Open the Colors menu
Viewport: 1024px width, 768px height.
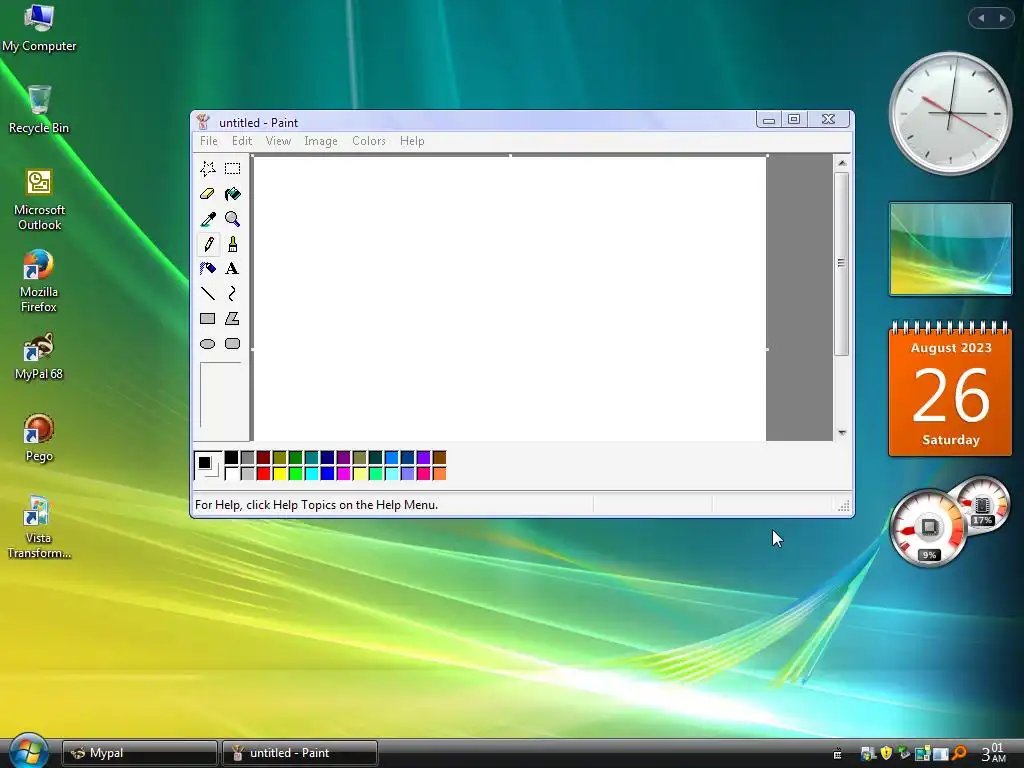369,141
